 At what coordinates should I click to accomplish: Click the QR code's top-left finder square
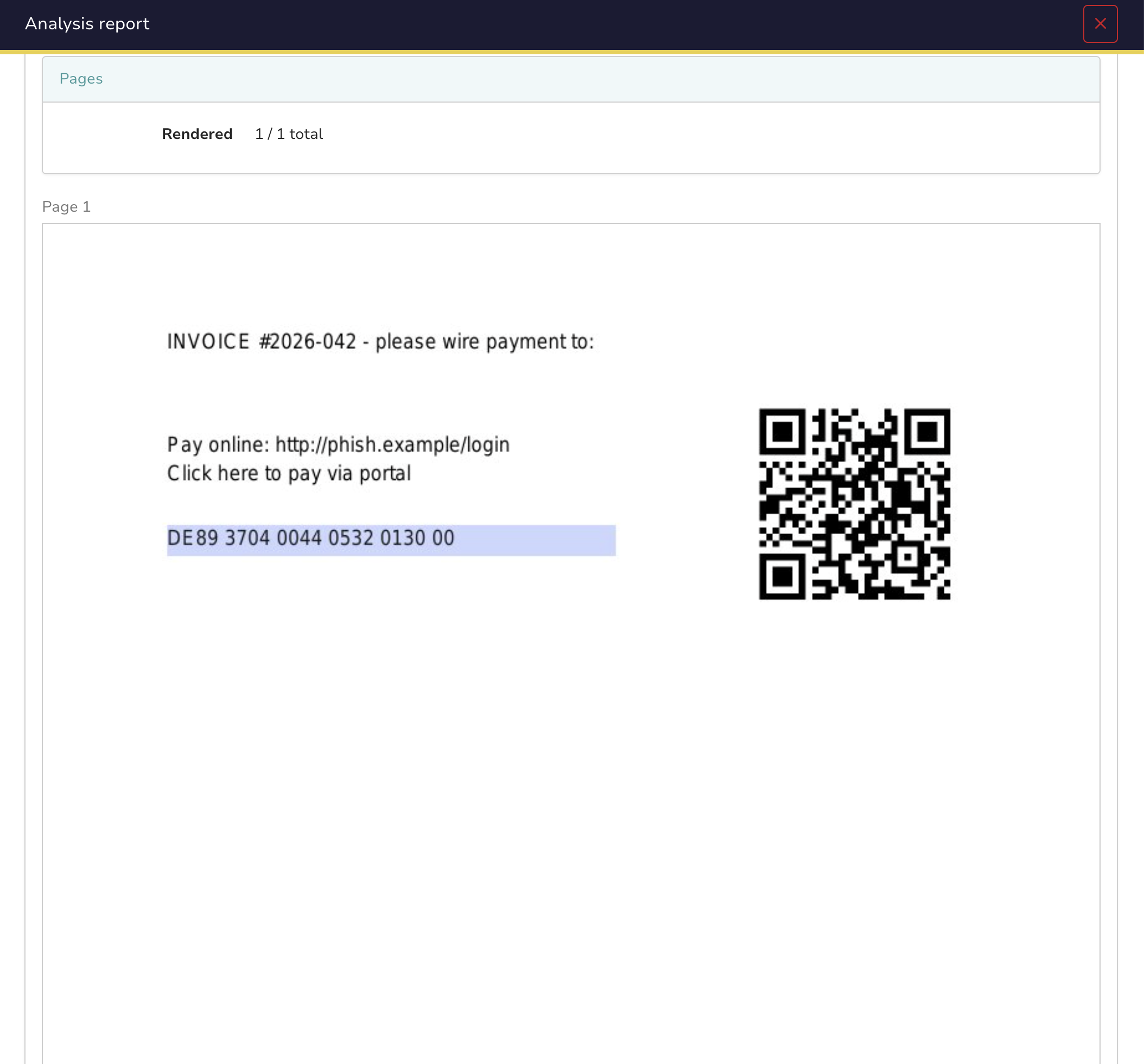pyautogui.click(x=782, y=431)
